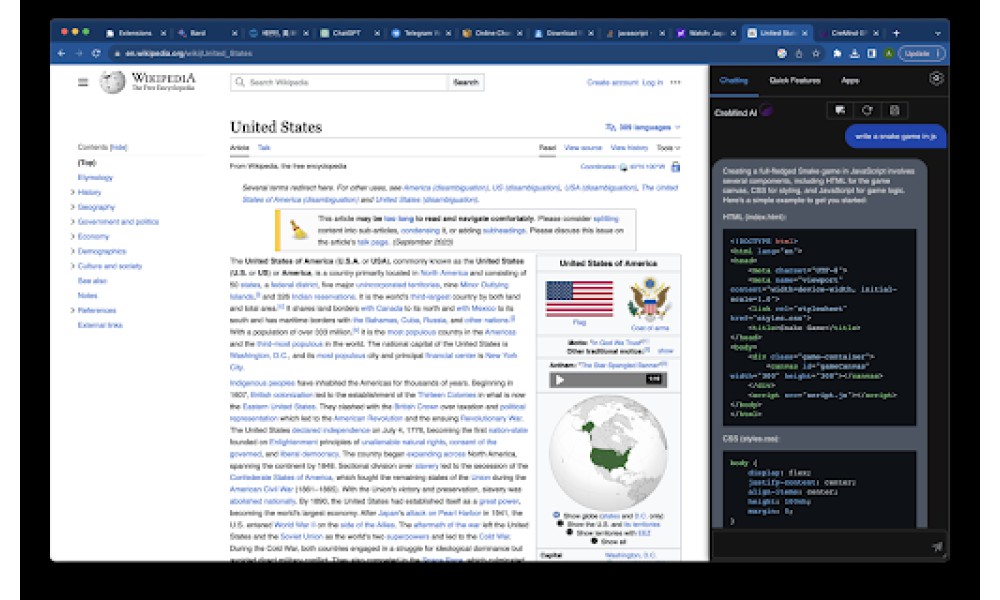Screen dimensions: 1000x600
Task: Expand the Demographics section in contents
Action: pos(72,251)
